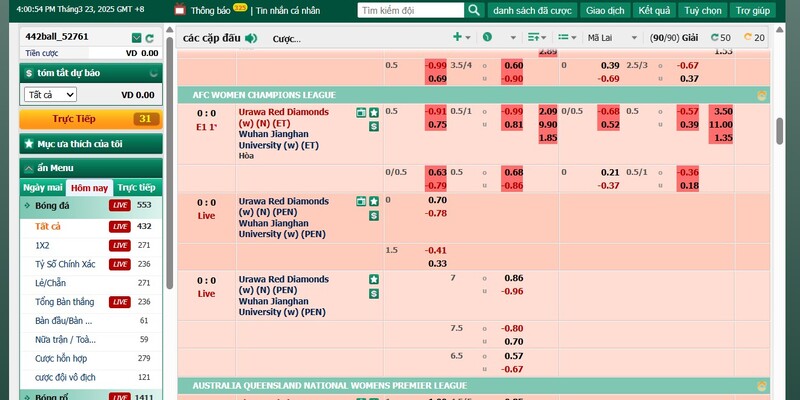Refresh the AFC Women Champions League section
This screenshot has width=800, height=400.
click(x=762, y=95)
